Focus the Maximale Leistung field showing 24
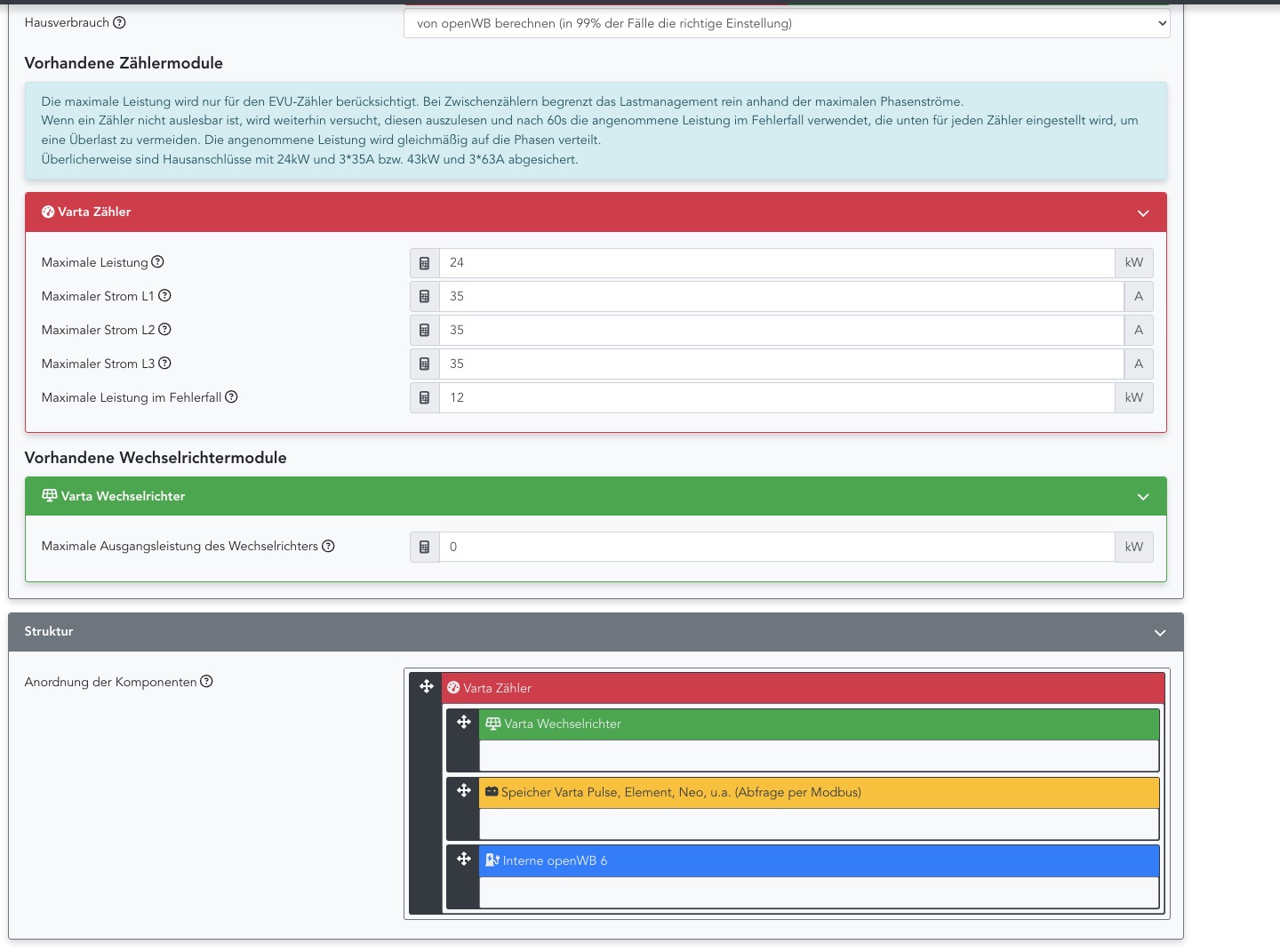The height and width of the screenshot is (952, 1280). (x=777, y=263)
